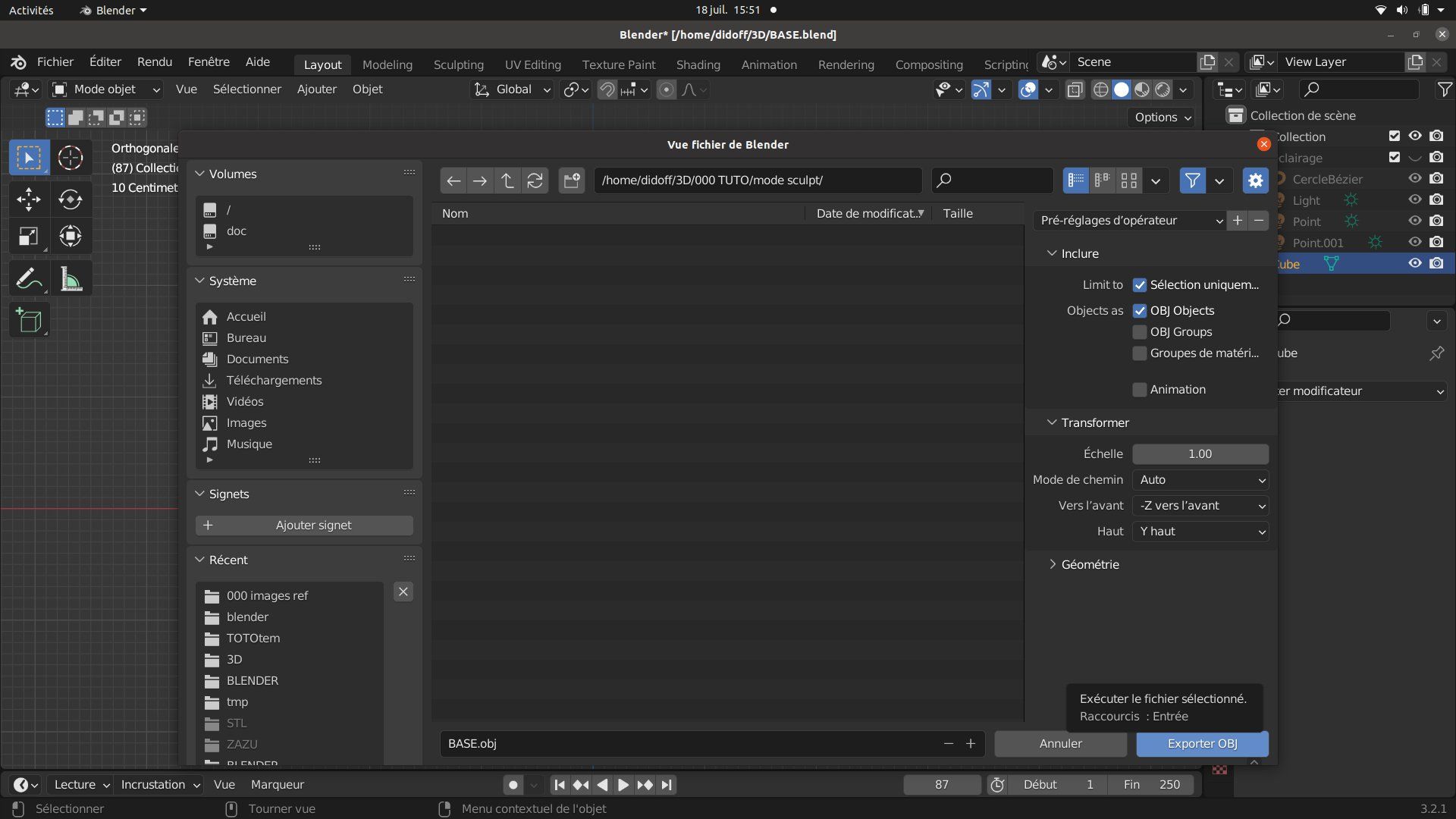Open Haut axis dropdown
The height and width of the screenshot is (819, 1456).
coord(1200,532)
